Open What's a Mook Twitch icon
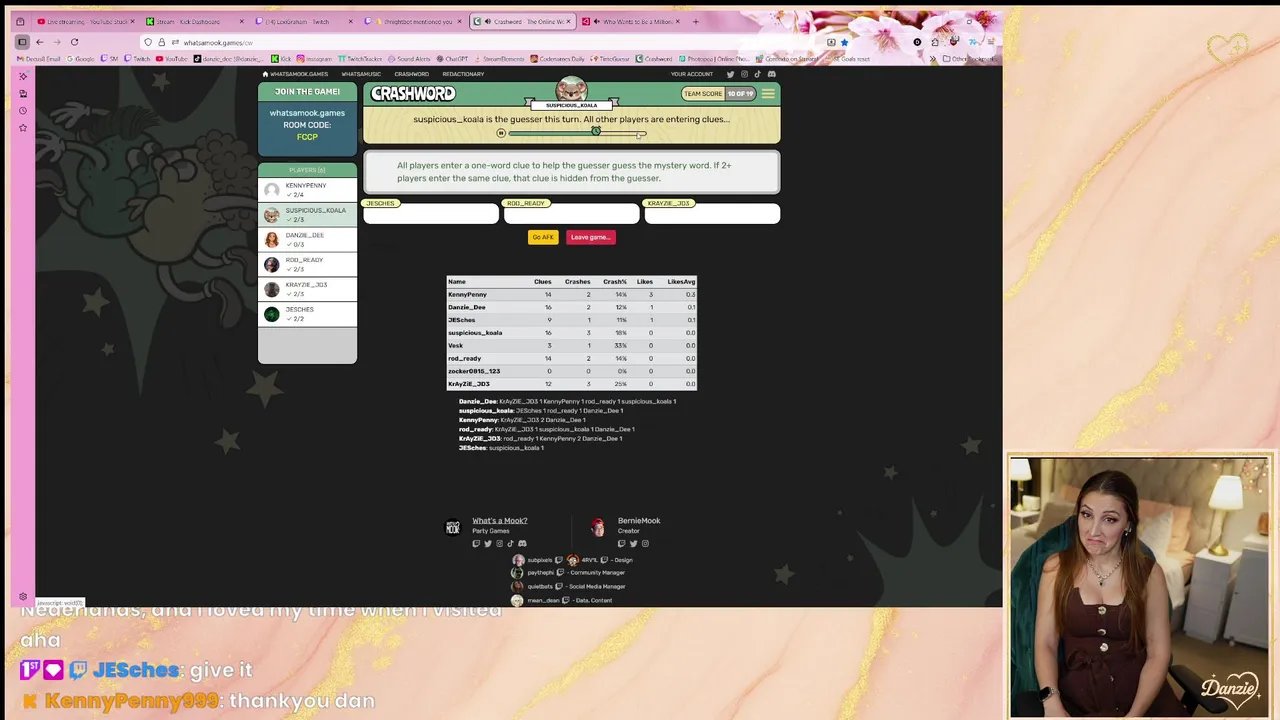Image resolution: width=1280 pixels, height=720 pixels. [x=476, y=544]
